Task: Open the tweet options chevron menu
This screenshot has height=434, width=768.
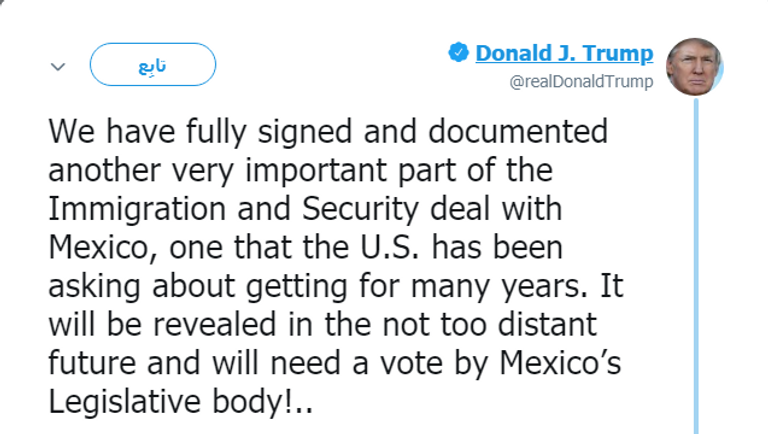Action: (x=58, y=67)
